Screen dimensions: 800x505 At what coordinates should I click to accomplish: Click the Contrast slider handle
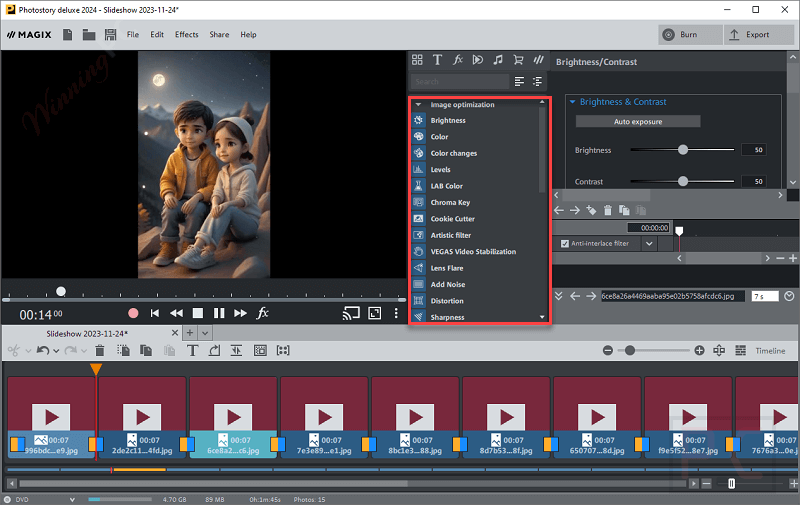[x=683, y=181]
